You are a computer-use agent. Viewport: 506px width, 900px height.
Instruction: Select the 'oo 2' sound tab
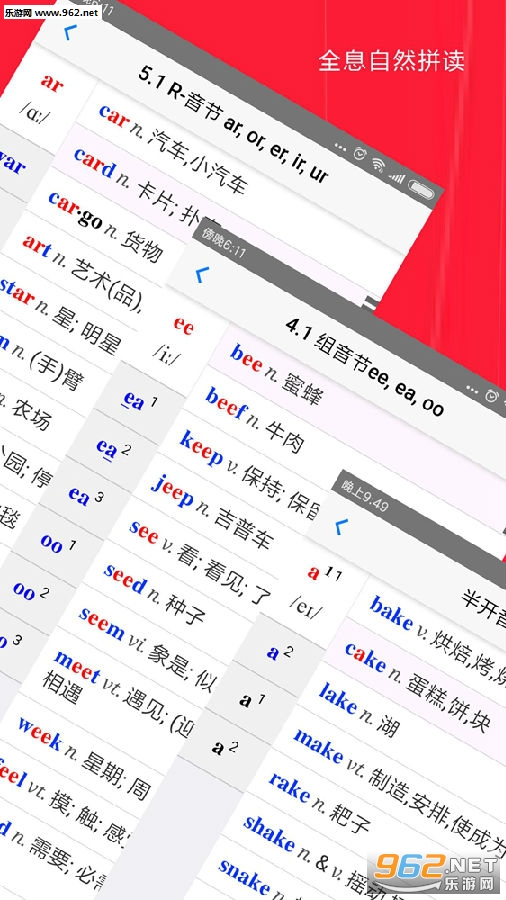(x=30, y=590)
